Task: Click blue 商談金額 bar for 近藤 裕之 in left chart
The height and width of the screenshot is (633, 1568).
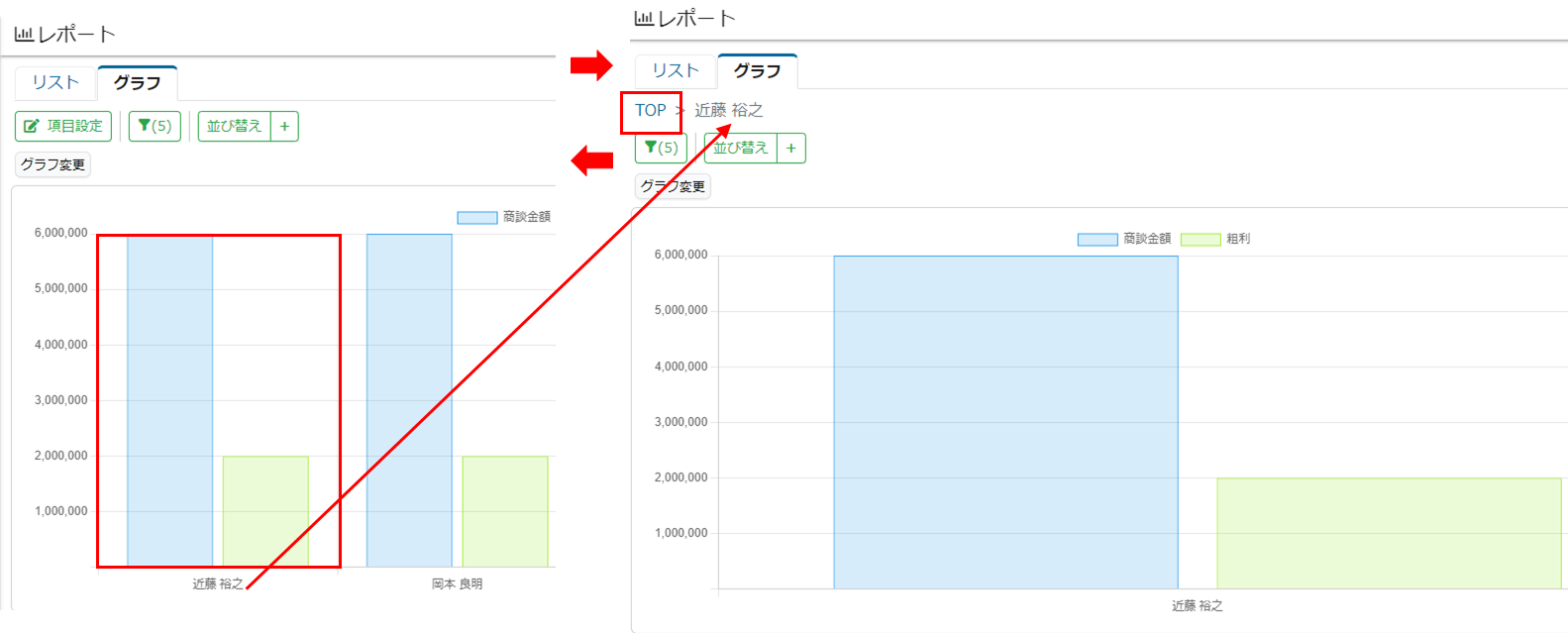Action: pyautogui.click(x=169, y=400)
